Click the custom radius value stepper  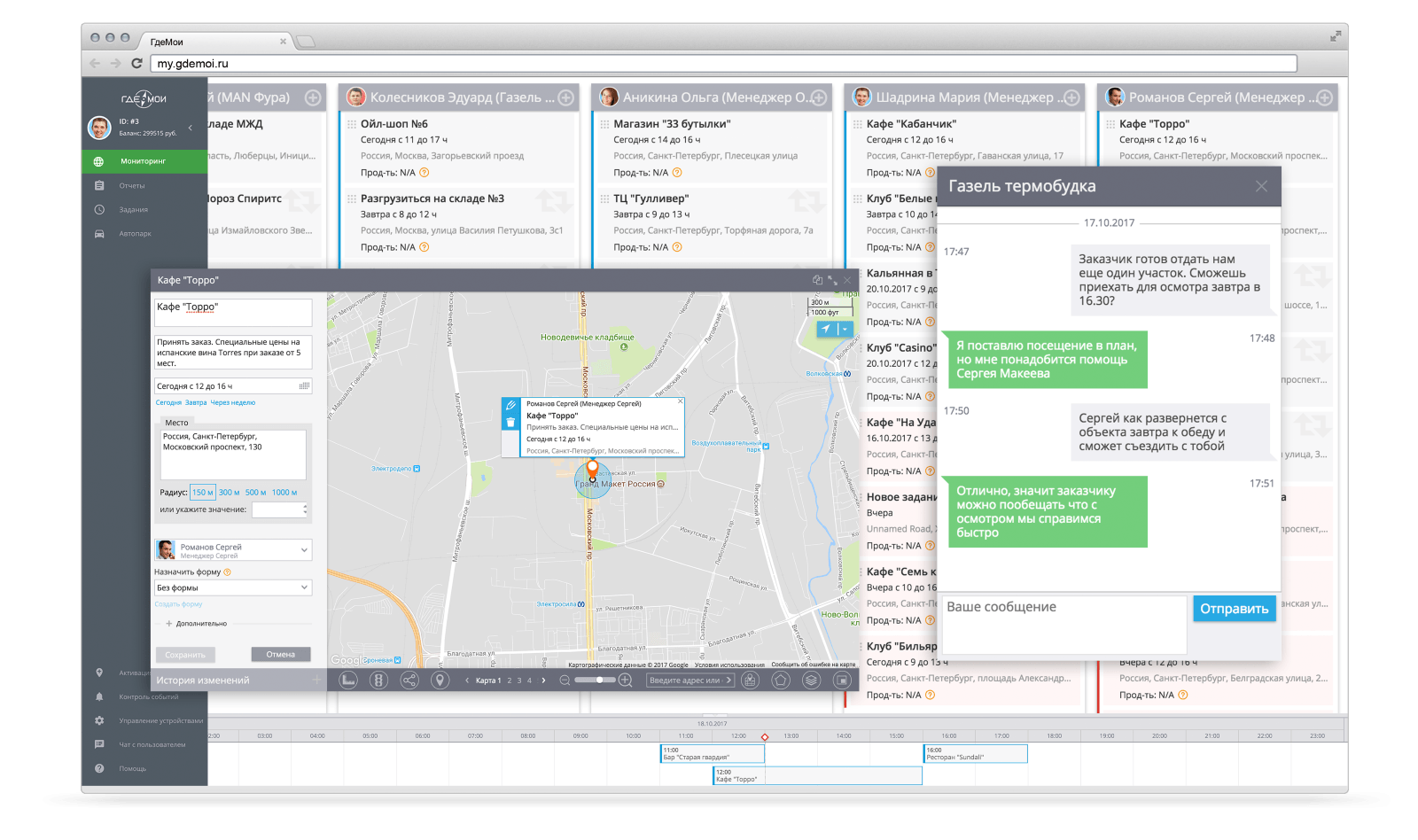305,509
